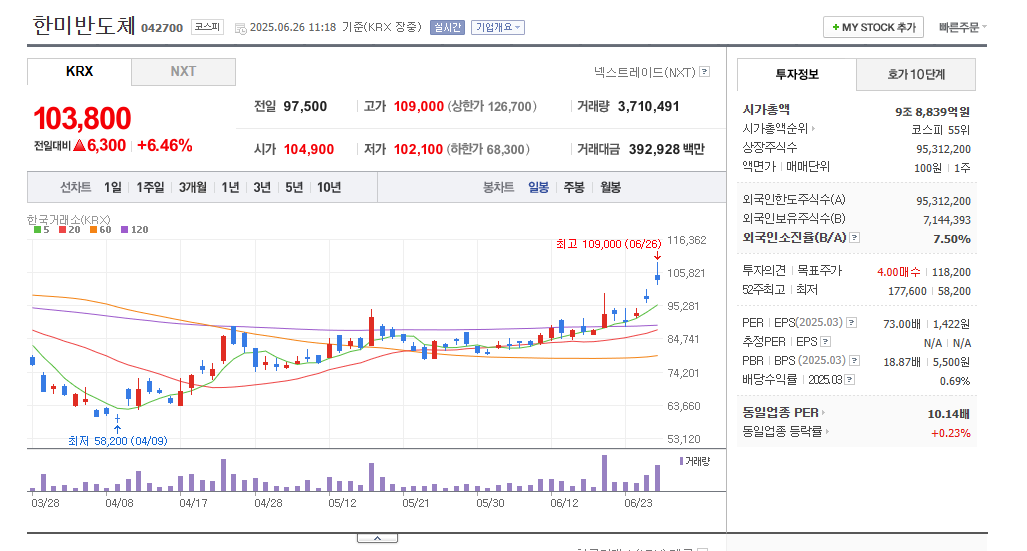Select the 1년 line chart period

click(x=230, y=187)
